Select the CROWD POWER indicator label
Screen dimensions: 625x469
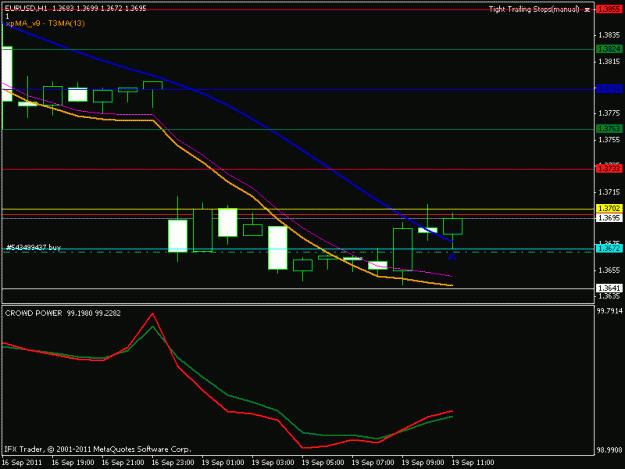pos(33,313)
